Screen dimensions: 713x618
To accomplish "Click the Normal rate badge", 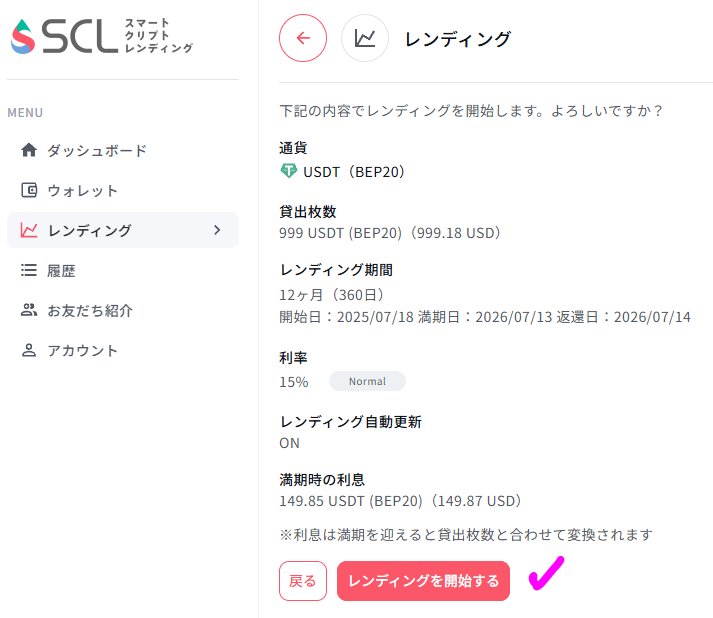I will coord(367,381).
